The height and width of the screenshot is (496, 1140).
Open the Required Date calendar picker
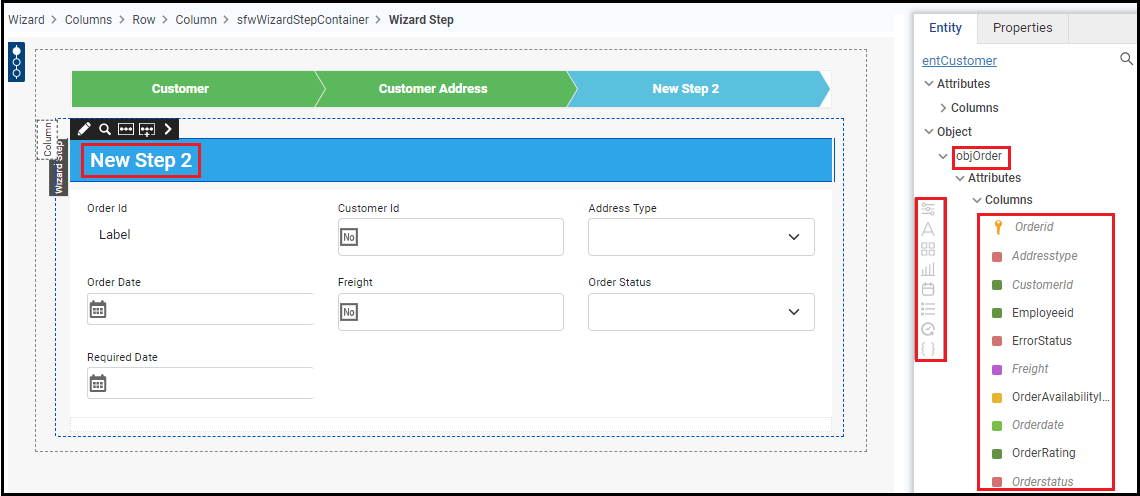[98, 383]
